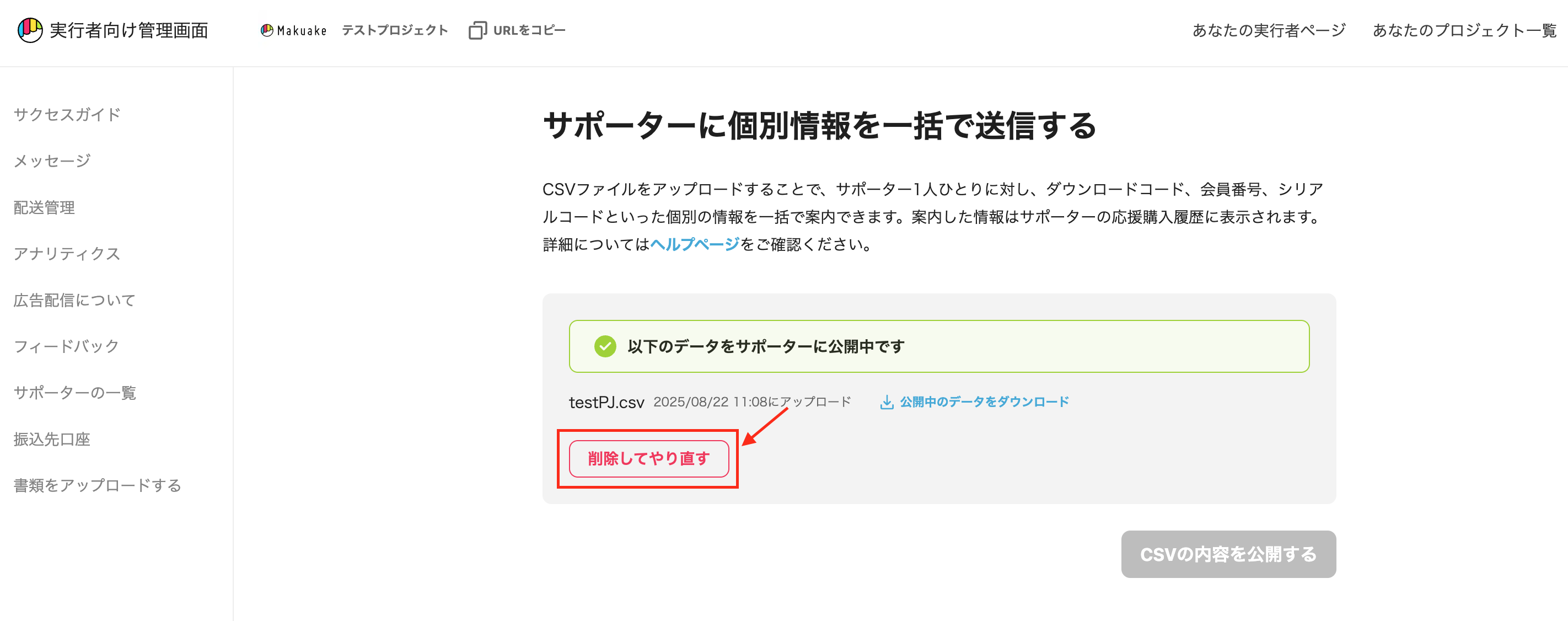Screen dimensions: 1568x621
Task: Open 広告配信について menu item
Action: [x=74, y=299]
